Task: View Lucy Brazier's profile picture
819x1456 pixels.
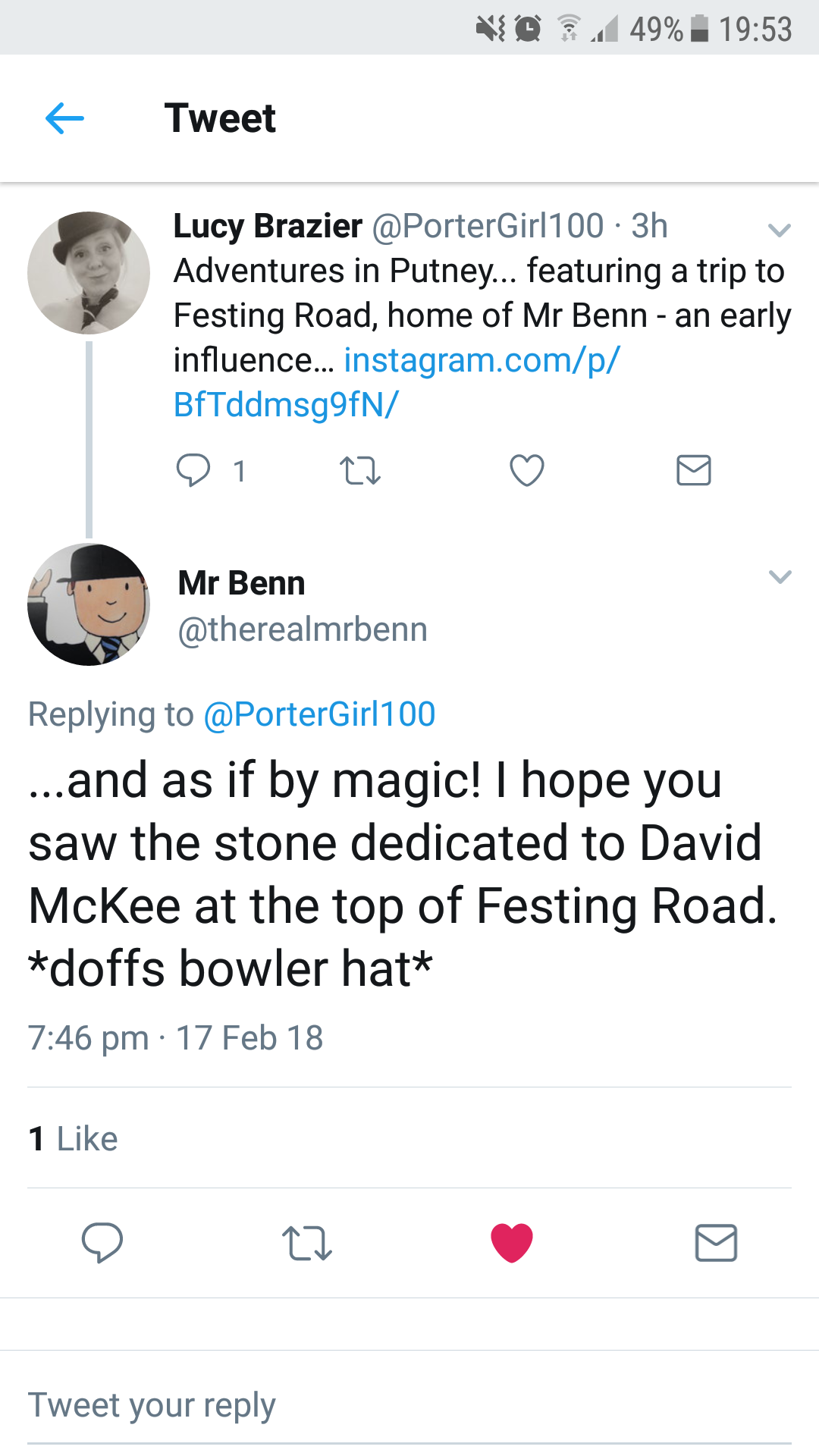Action: click(x=89, y=273)
